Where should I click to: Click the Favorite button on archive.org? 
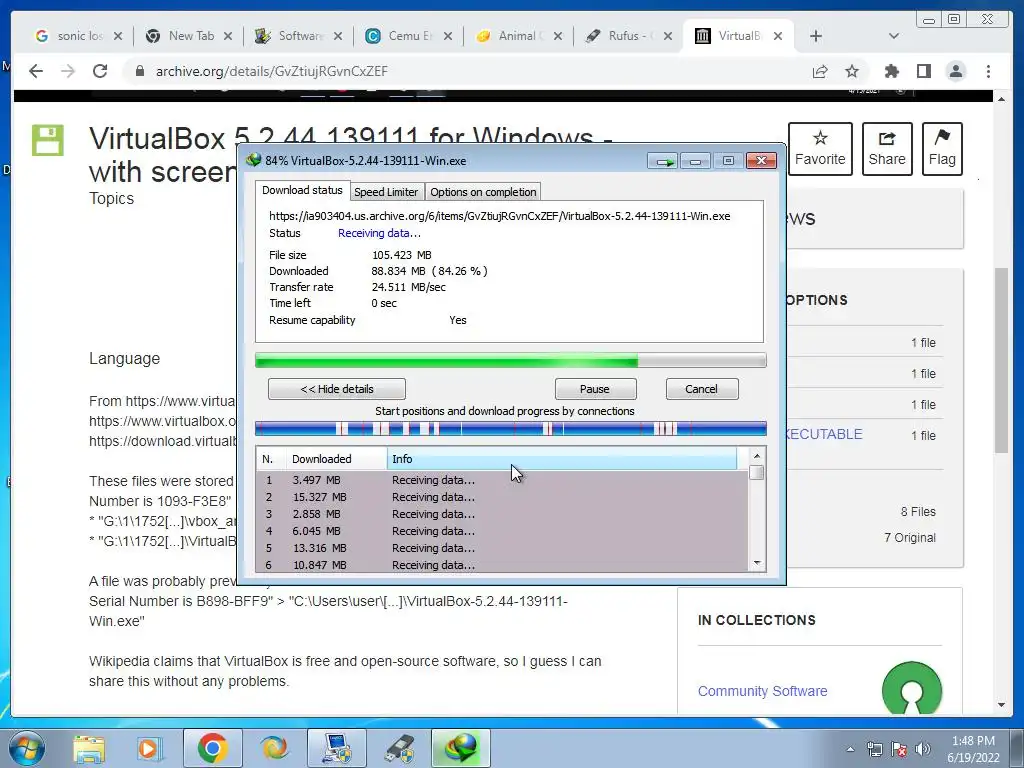820,149
